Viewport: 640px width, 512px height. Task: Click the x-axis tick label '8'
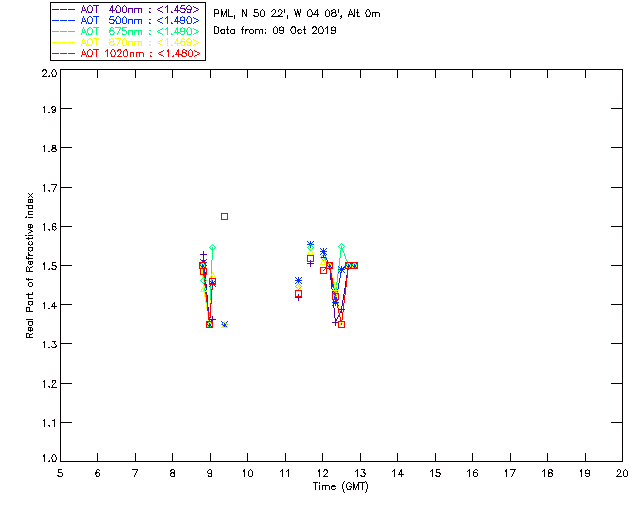point(173,473)
